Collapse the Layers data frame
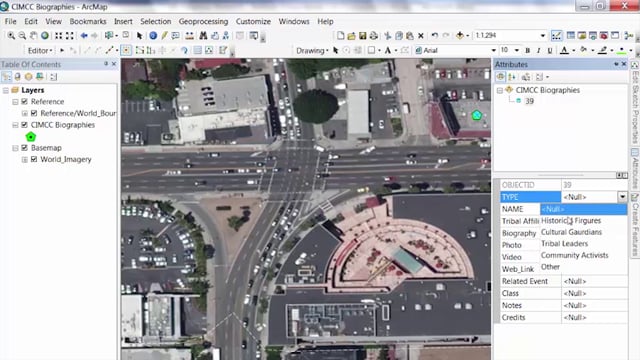640x360 pixels. 6,90
